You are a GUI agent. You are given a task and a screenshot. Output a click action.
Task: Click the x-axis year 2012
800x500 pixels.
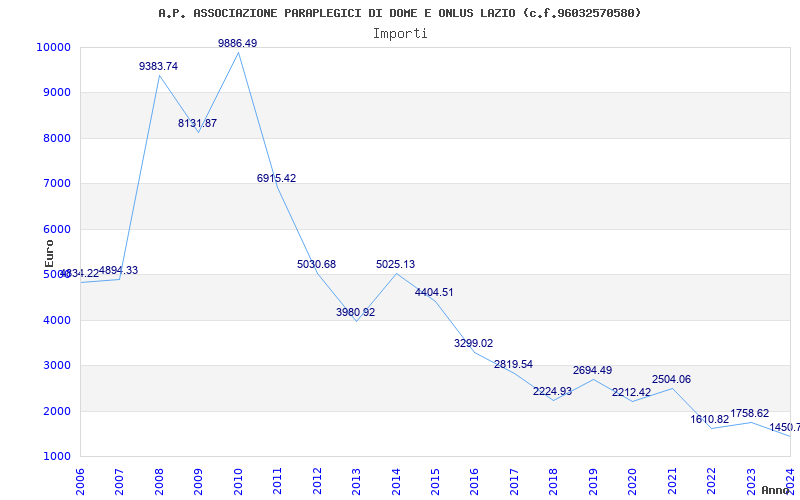(317, 481)
